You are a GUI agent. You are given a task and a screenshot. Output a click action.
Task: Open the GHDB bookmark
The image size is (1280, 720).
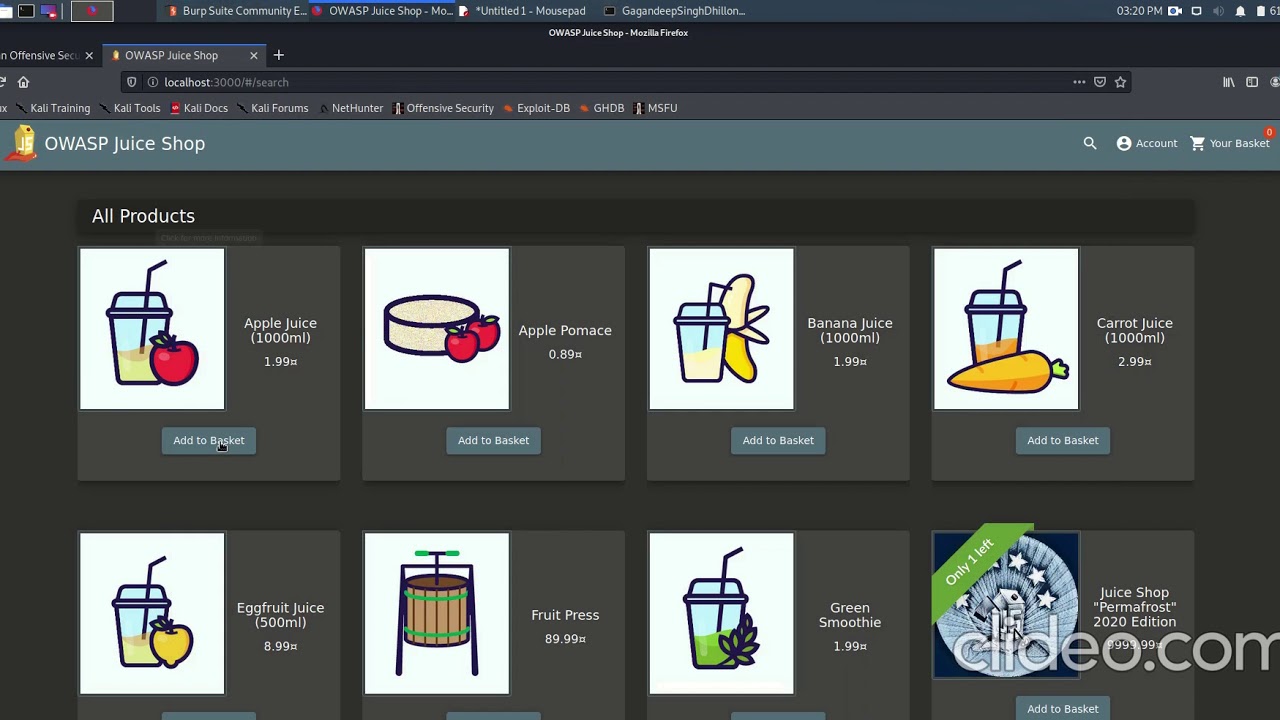click(x=602, y=108)
